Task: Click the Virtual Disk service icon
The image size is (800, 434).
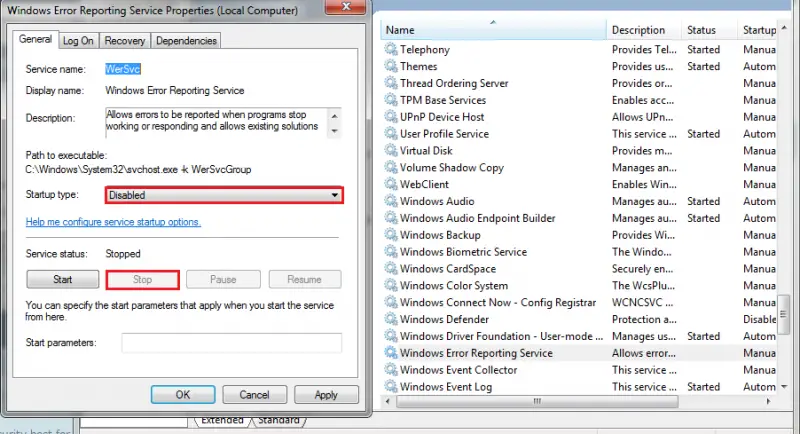Action: pos(391,150)
